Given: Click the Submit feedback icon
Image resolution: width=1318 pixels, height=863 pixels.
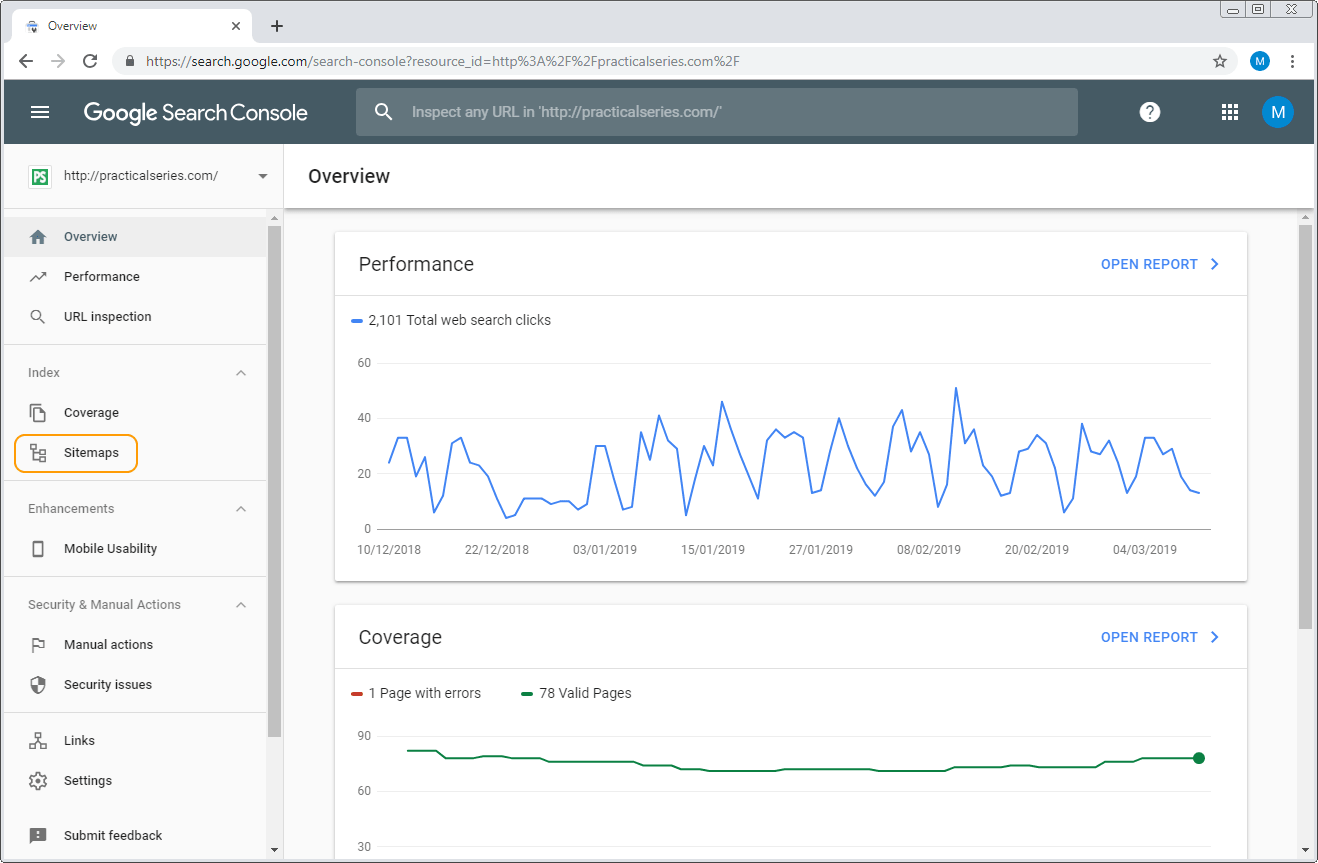Looking at the screenshot, I should pos(38,836).
